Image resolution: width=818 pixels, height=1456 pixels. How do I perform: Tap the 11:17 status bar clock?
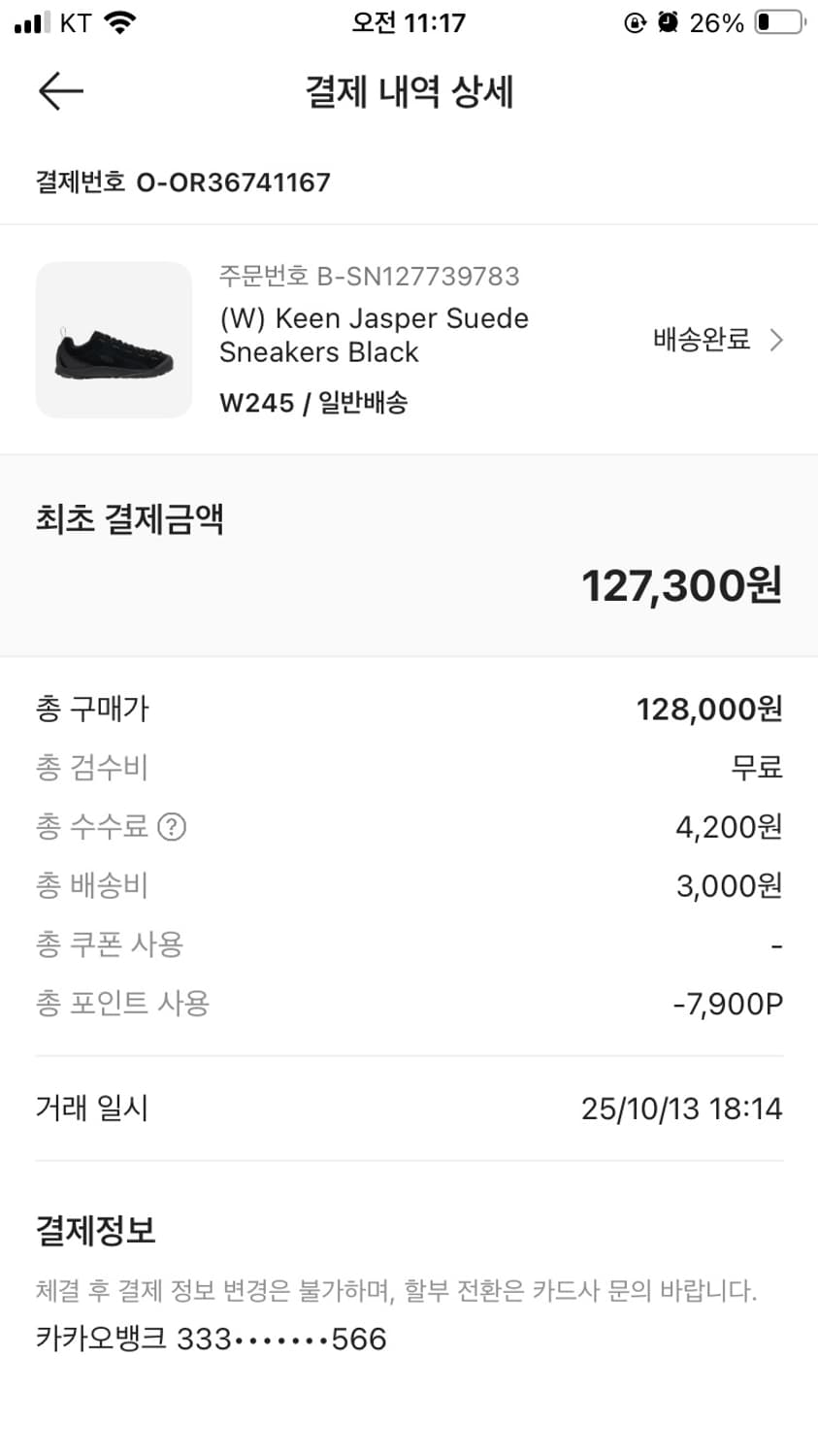point(409,22)
